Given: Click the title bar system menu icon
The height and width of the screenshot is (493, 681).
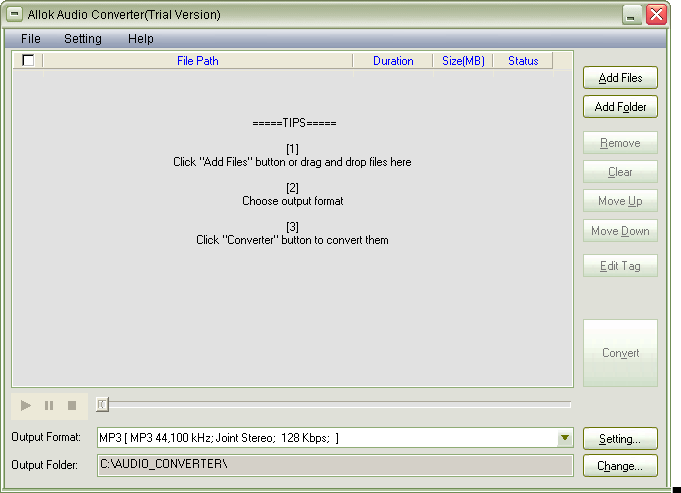Looking at the screenshot, I should pyautogui.click(x=14, y=14).
